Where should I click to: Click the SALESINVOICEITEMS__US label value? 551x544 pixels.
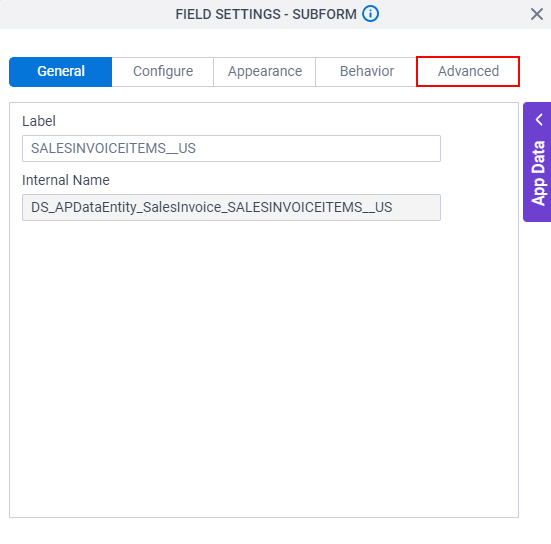(x=113, y=148)
